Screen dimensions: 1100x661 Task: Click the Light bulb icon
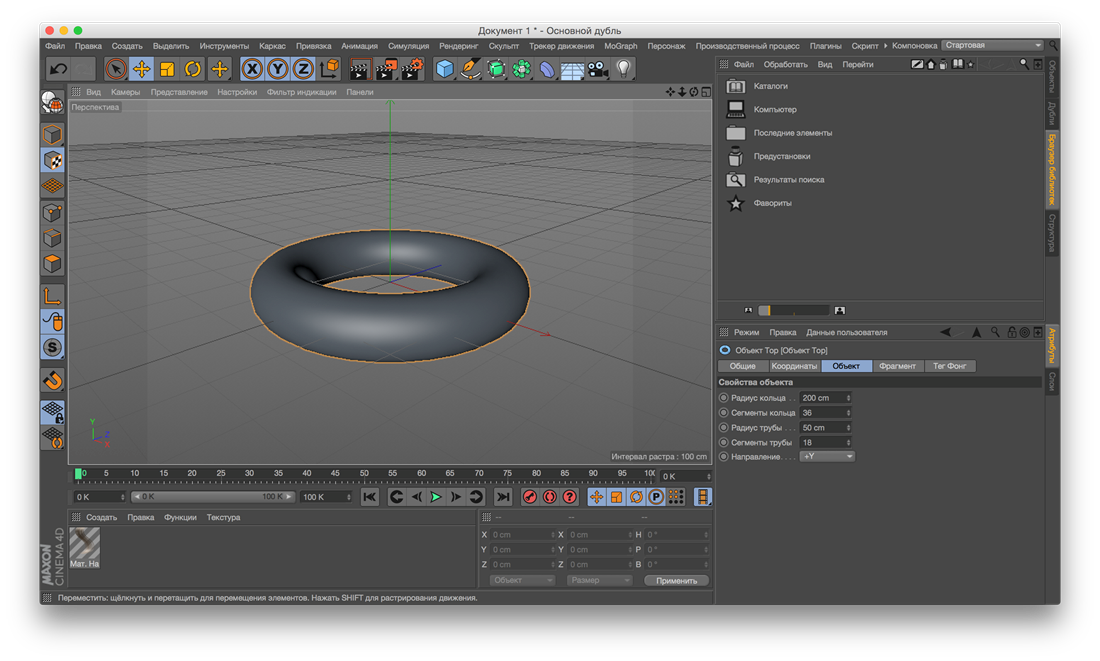[624, 69]
